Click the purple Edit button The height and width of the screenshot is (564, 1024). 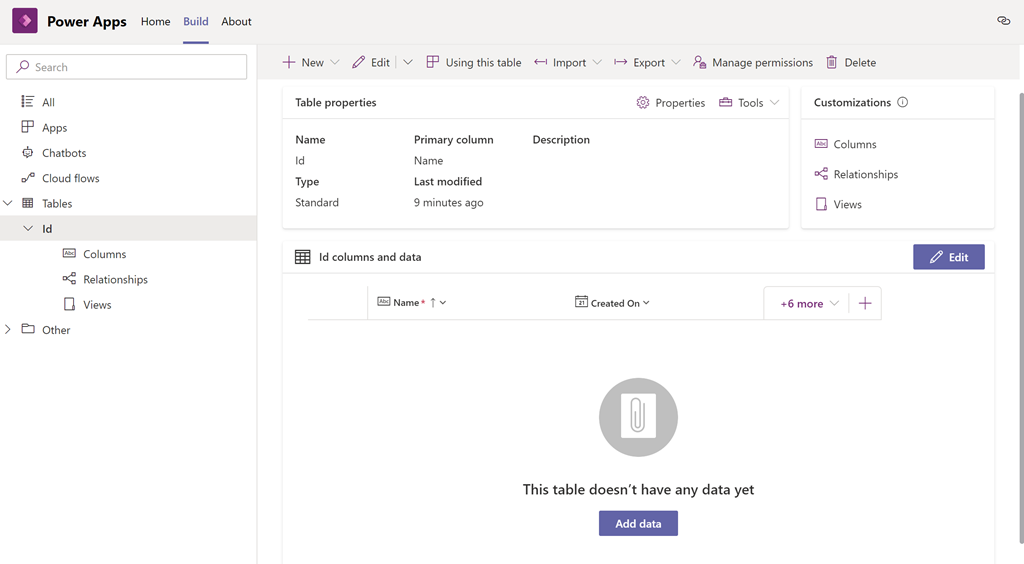coord(948,257)
